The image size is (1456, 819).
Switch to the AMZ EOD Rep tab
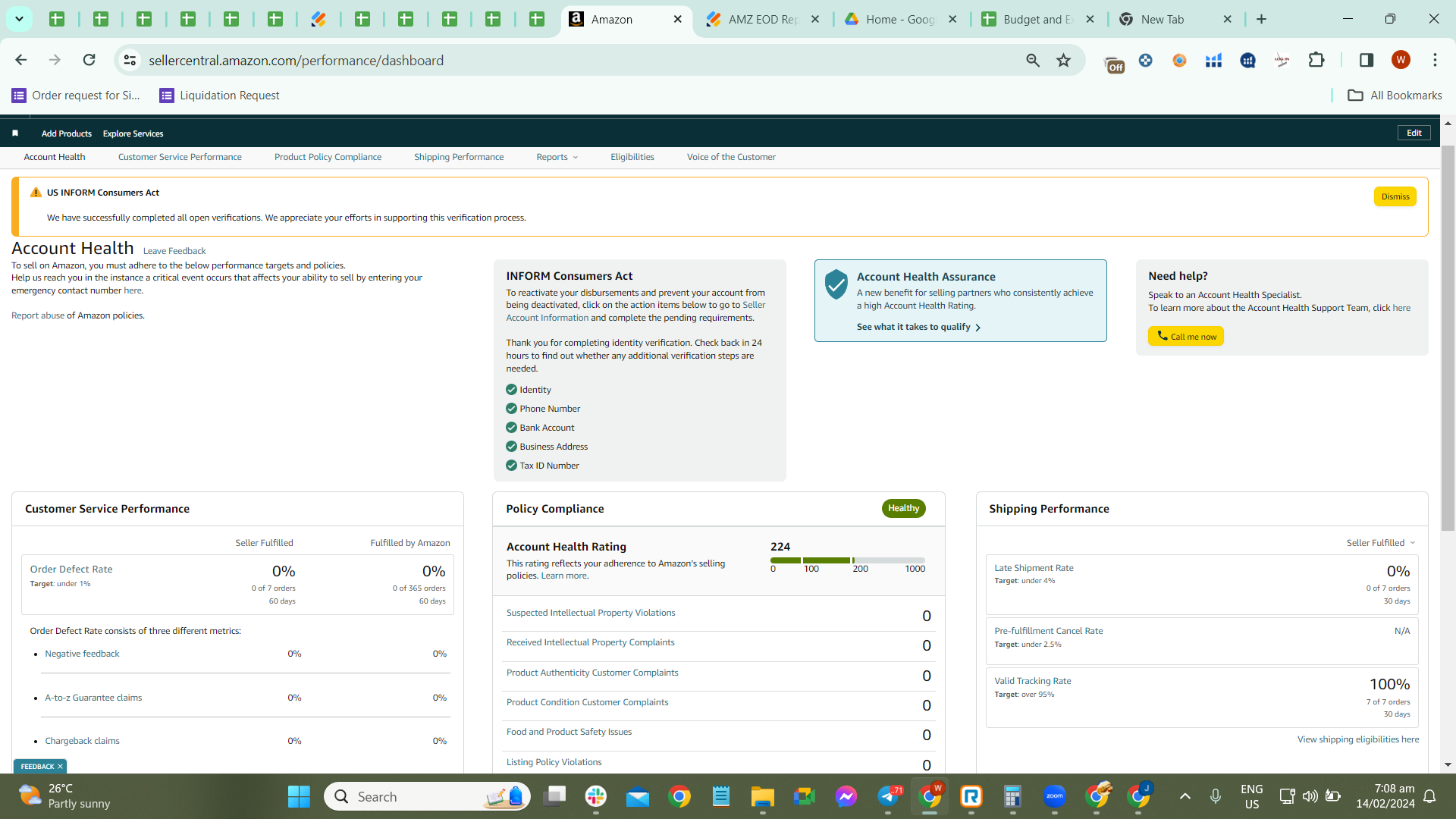pyautogui.click(x=762, y=19)
